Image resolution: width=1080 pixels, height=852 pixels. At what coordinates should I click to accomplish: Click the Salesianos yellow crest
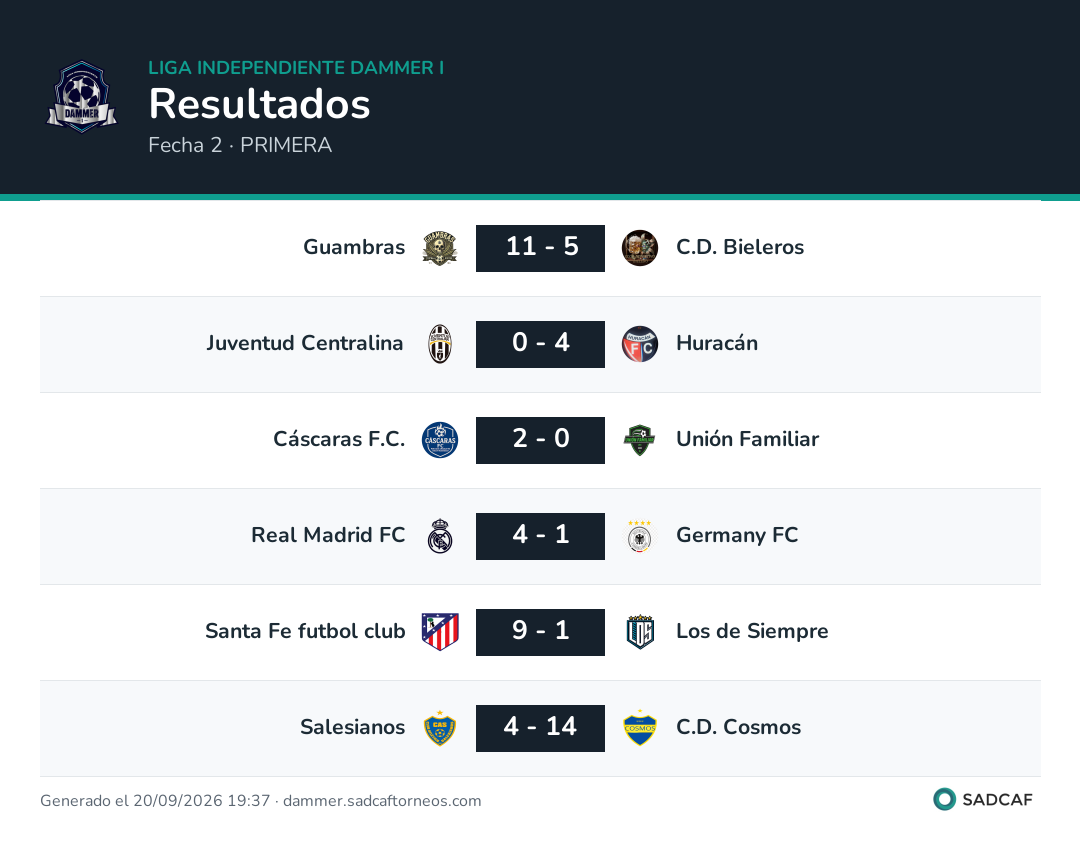440,728
